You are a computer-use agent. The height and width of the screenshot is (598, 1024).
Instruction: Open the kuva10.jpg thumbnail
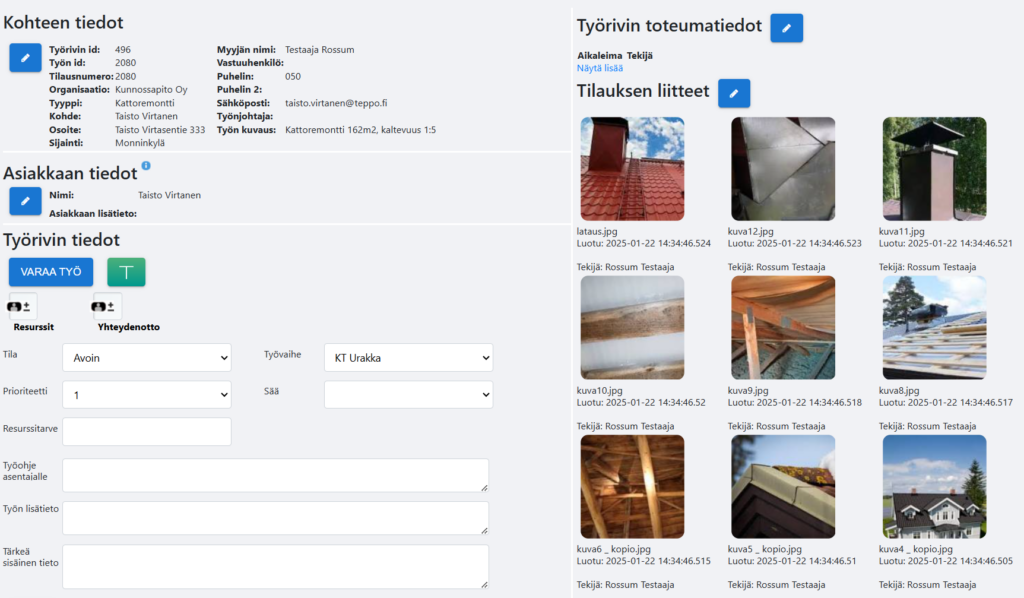632,328
